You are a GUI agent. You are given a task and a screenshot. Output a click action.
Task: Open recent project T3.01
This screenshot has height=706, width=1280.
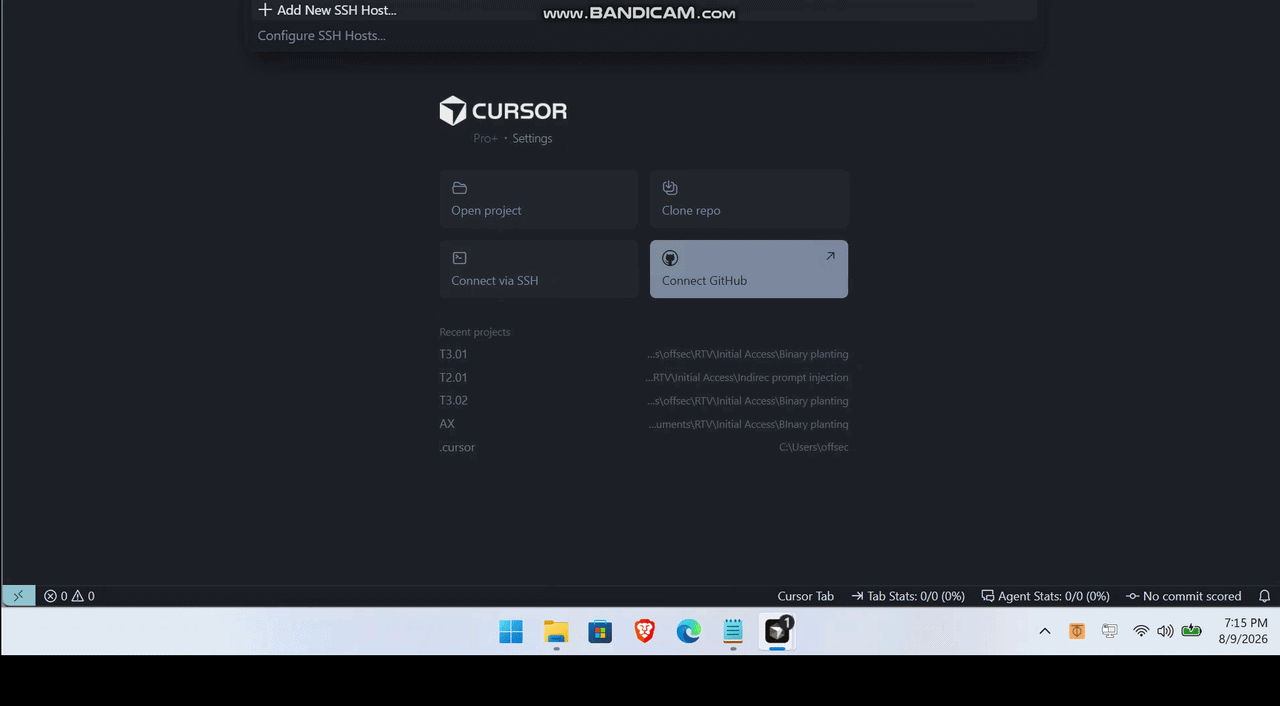pyautogui.click(x=644, y=354)
